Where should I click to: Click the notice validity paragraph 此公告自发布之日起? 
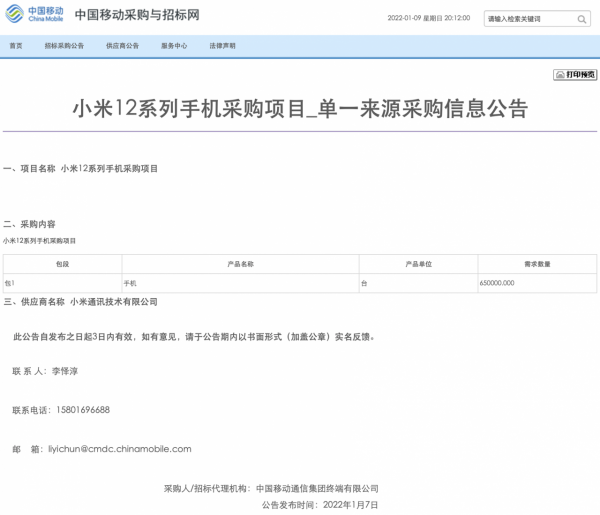click(194, 337)
